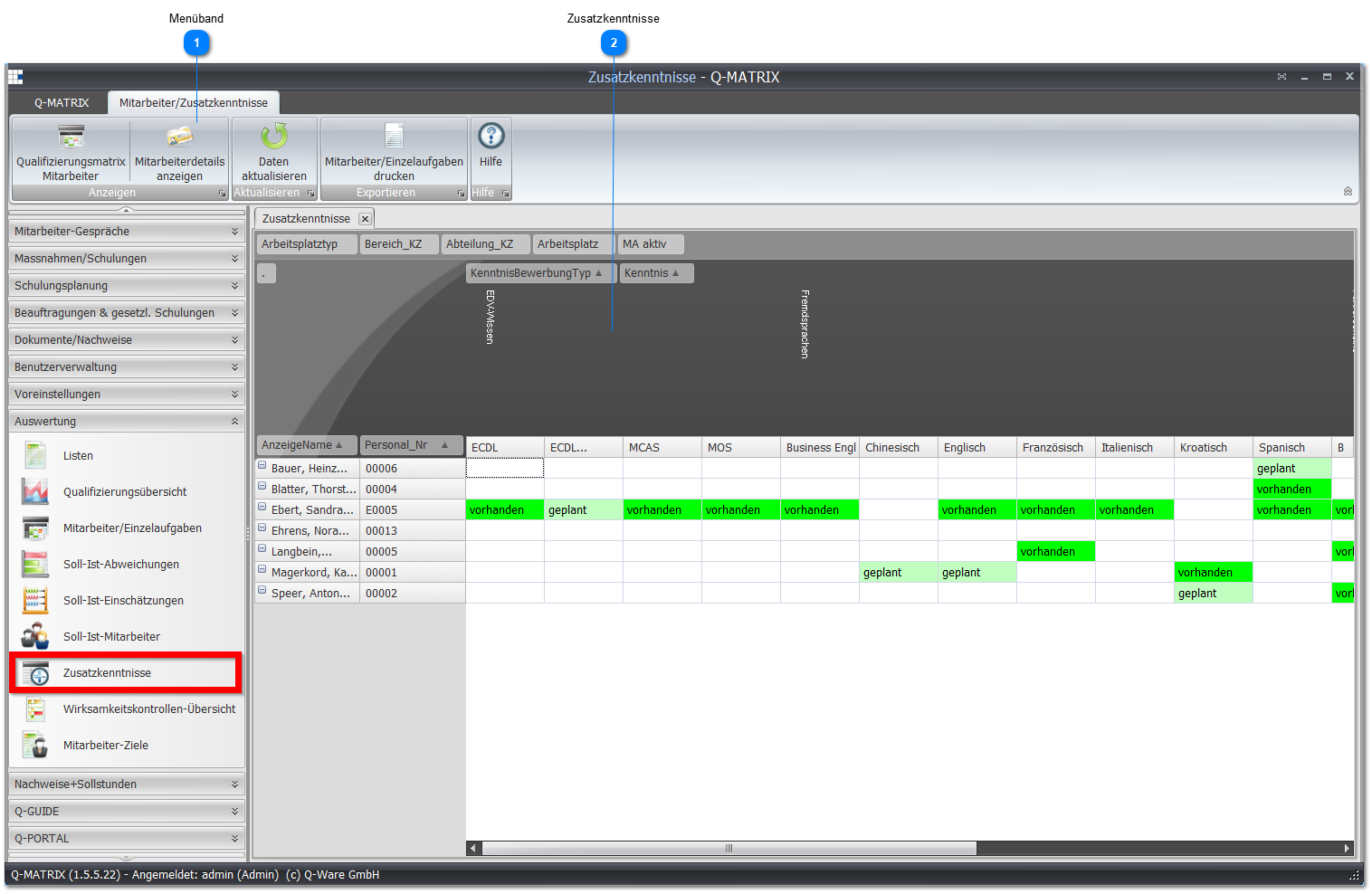
Task: Open Qualifizierungsmatrix Mitarbeiter ribbon icon
Action: [71, 138]
